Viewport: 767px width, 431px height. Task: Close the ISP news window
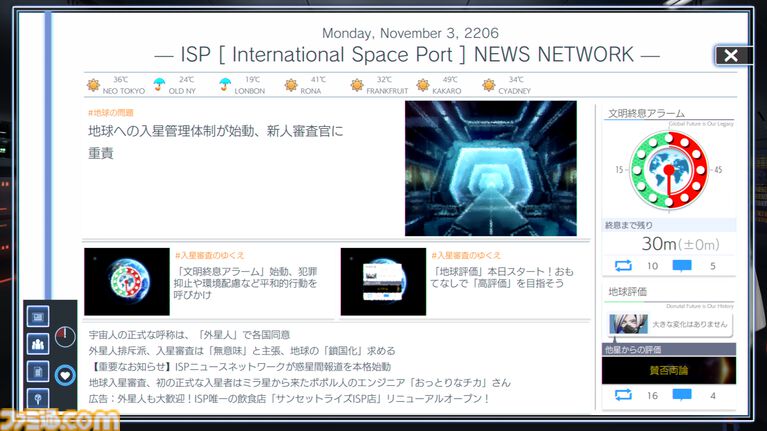click(x=731, y=55)
